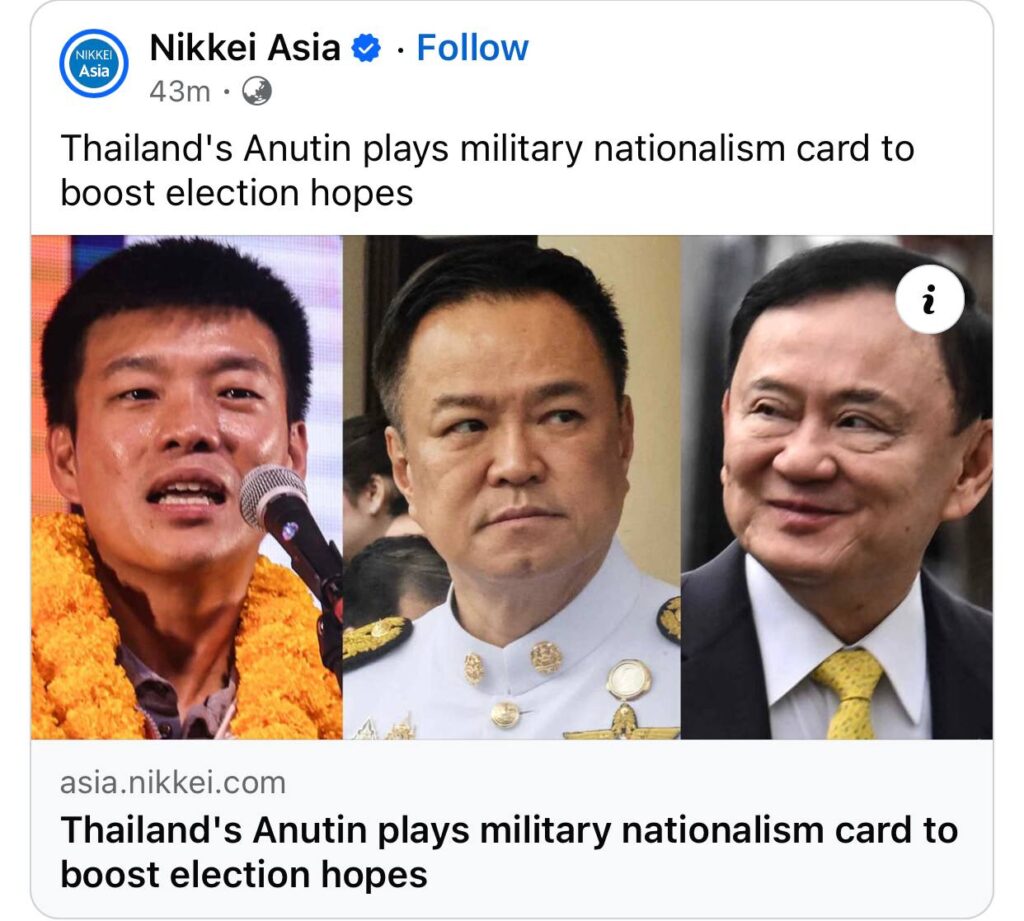
Task: Open the Nikkei Asia profile logo
Action: (x=93, y=63)
